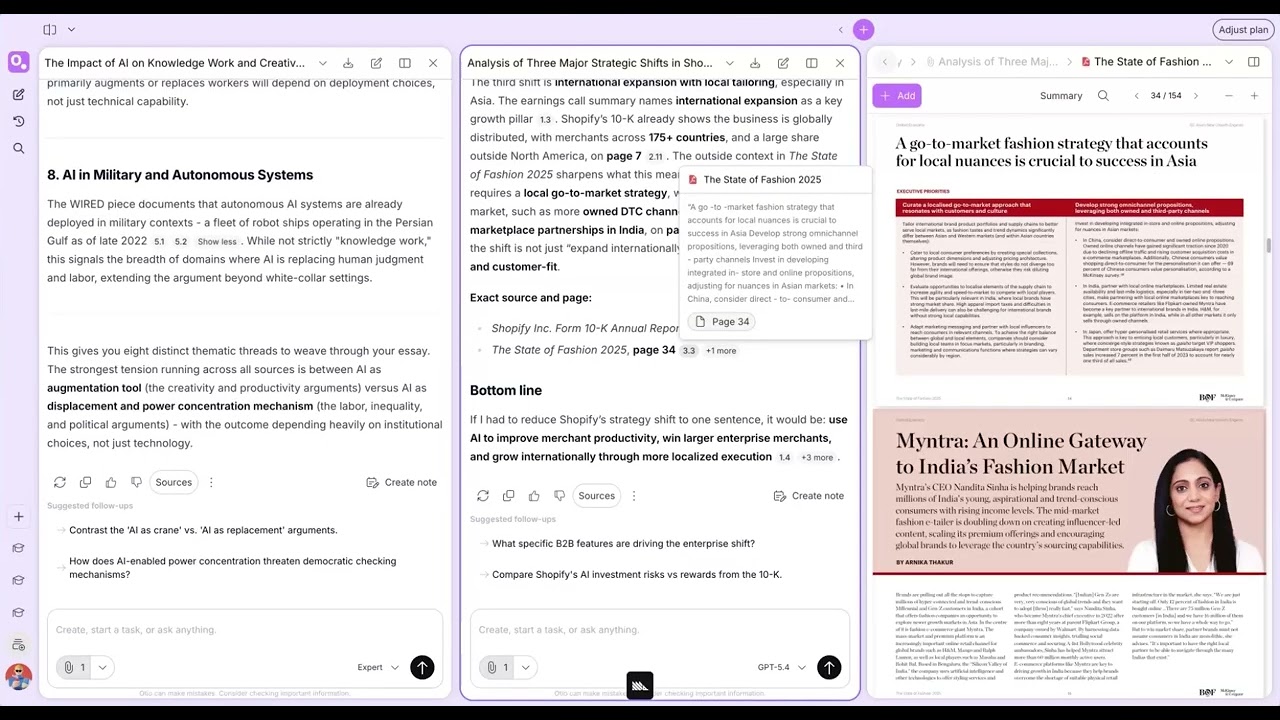Expand the Analysis of Three Major title dropdown

[729, 63]
